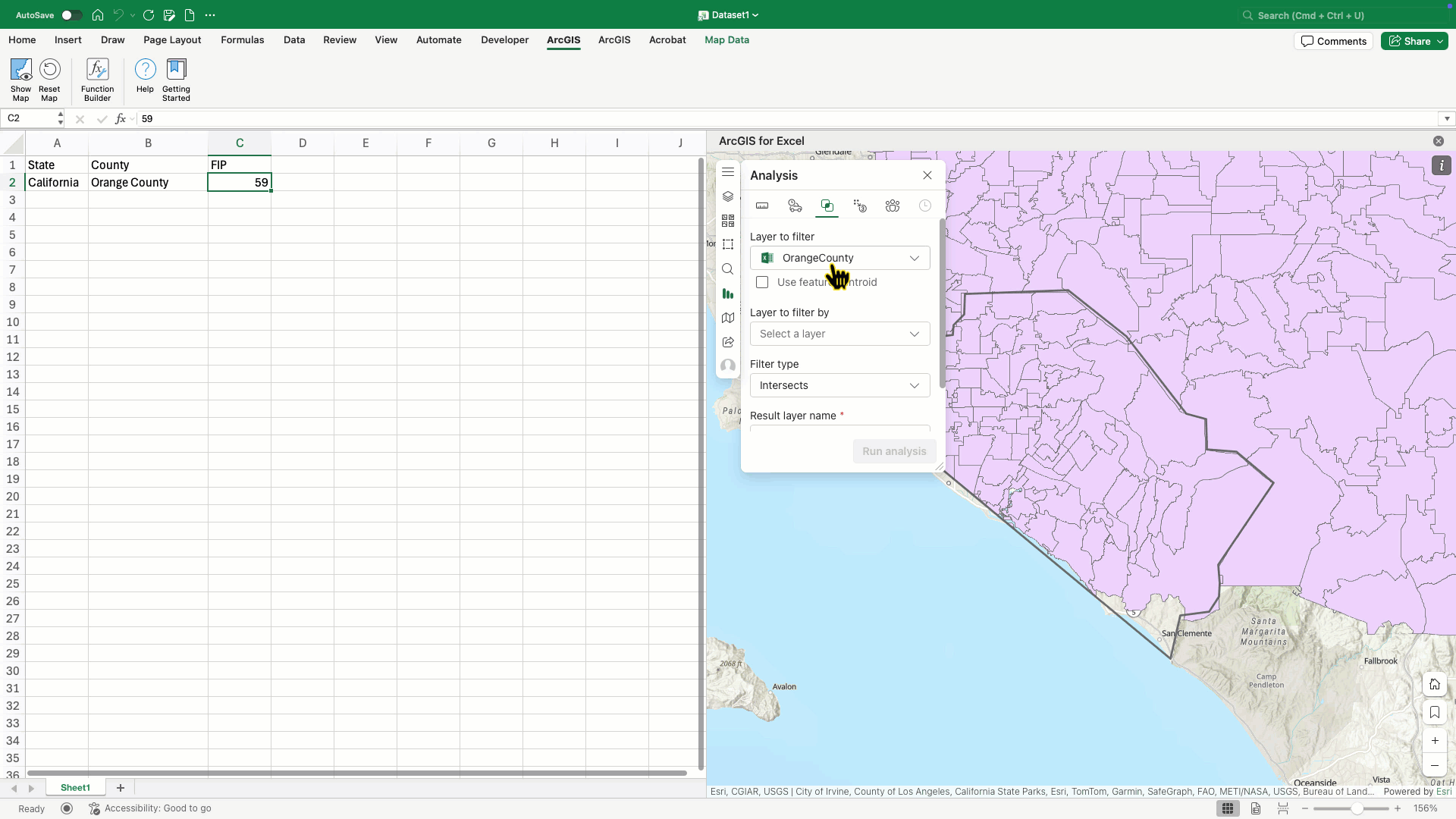This screenshot has width=1456, height=819.
Task: Open the Layers panel icon
Action: click(728, 196)
